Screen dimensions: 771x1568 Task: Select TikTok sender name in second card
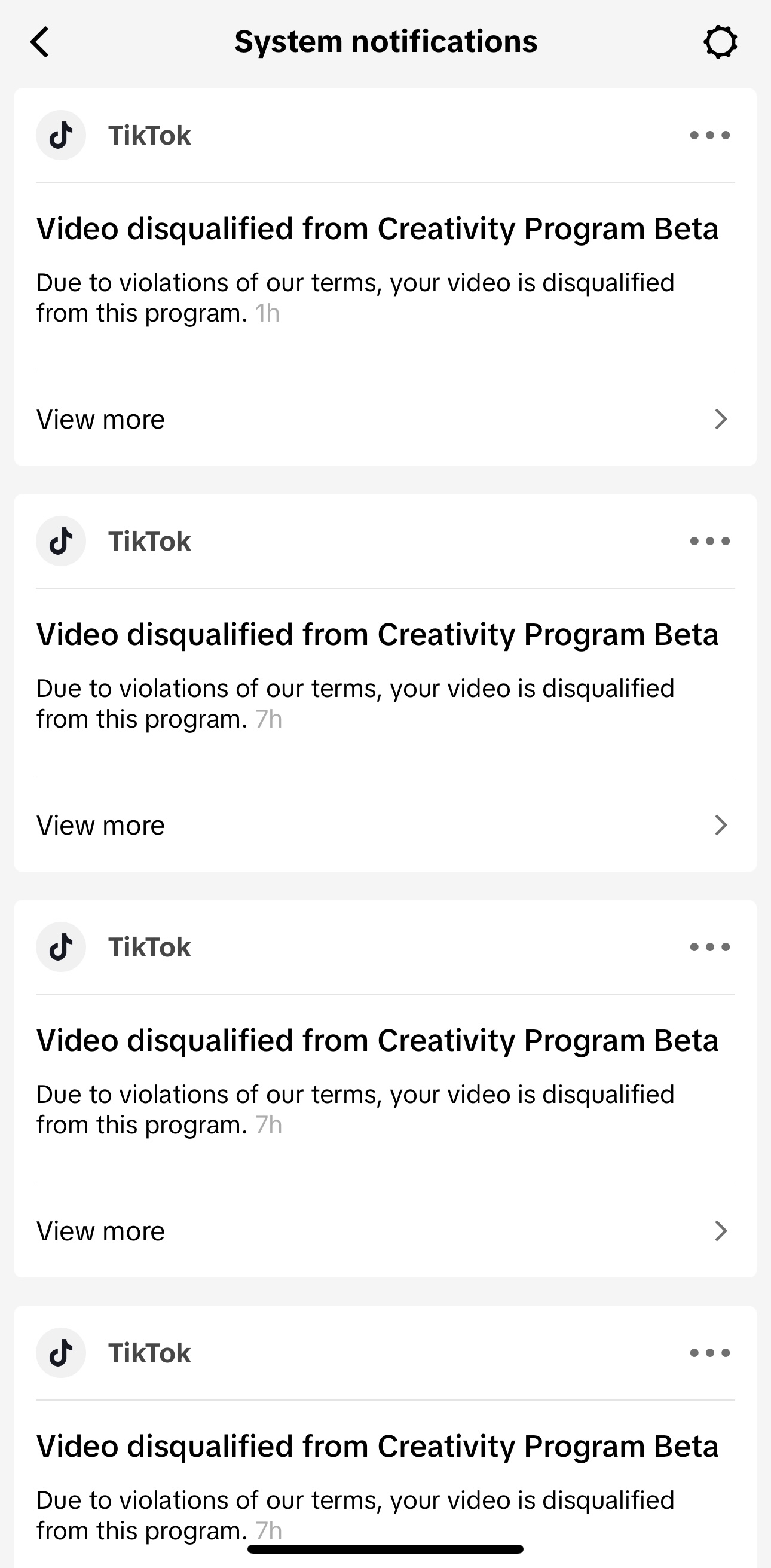point(149,541)
